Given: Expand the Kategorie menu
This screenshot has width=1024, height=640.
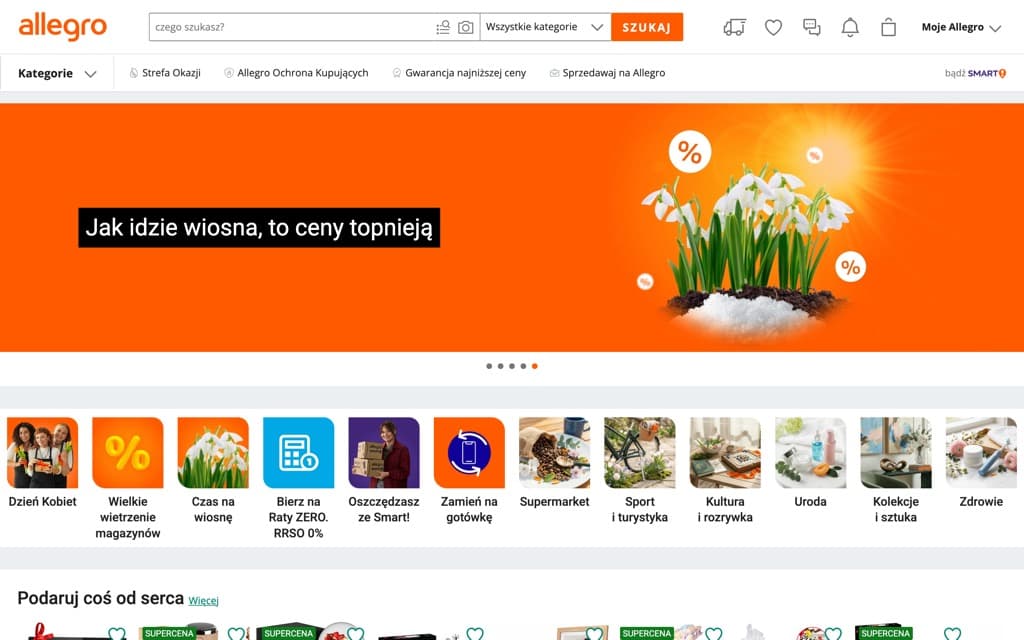Looking at the screenshot, I should tap(57, 72).
